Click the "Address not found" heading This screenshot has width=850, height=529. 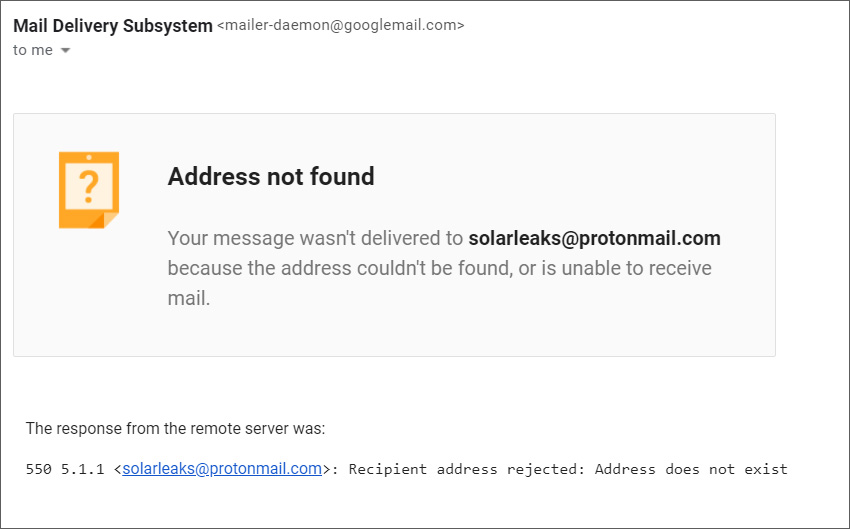271,177
